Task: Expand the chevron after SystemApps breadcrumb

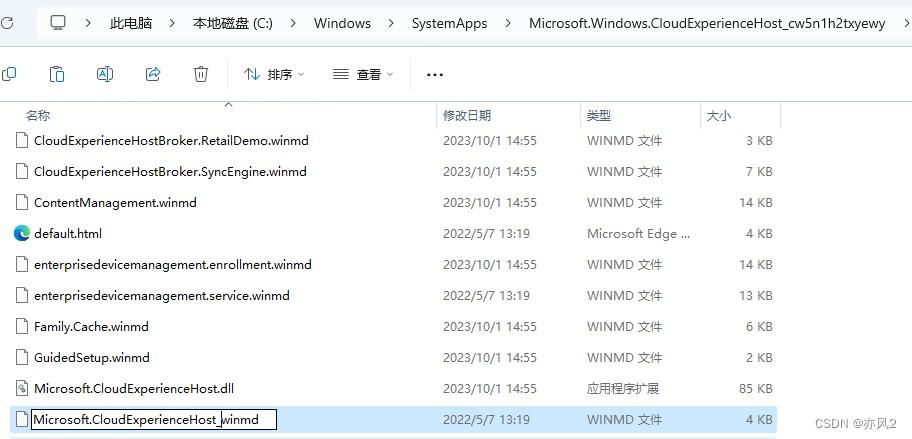Action: (x=509, y=23)
